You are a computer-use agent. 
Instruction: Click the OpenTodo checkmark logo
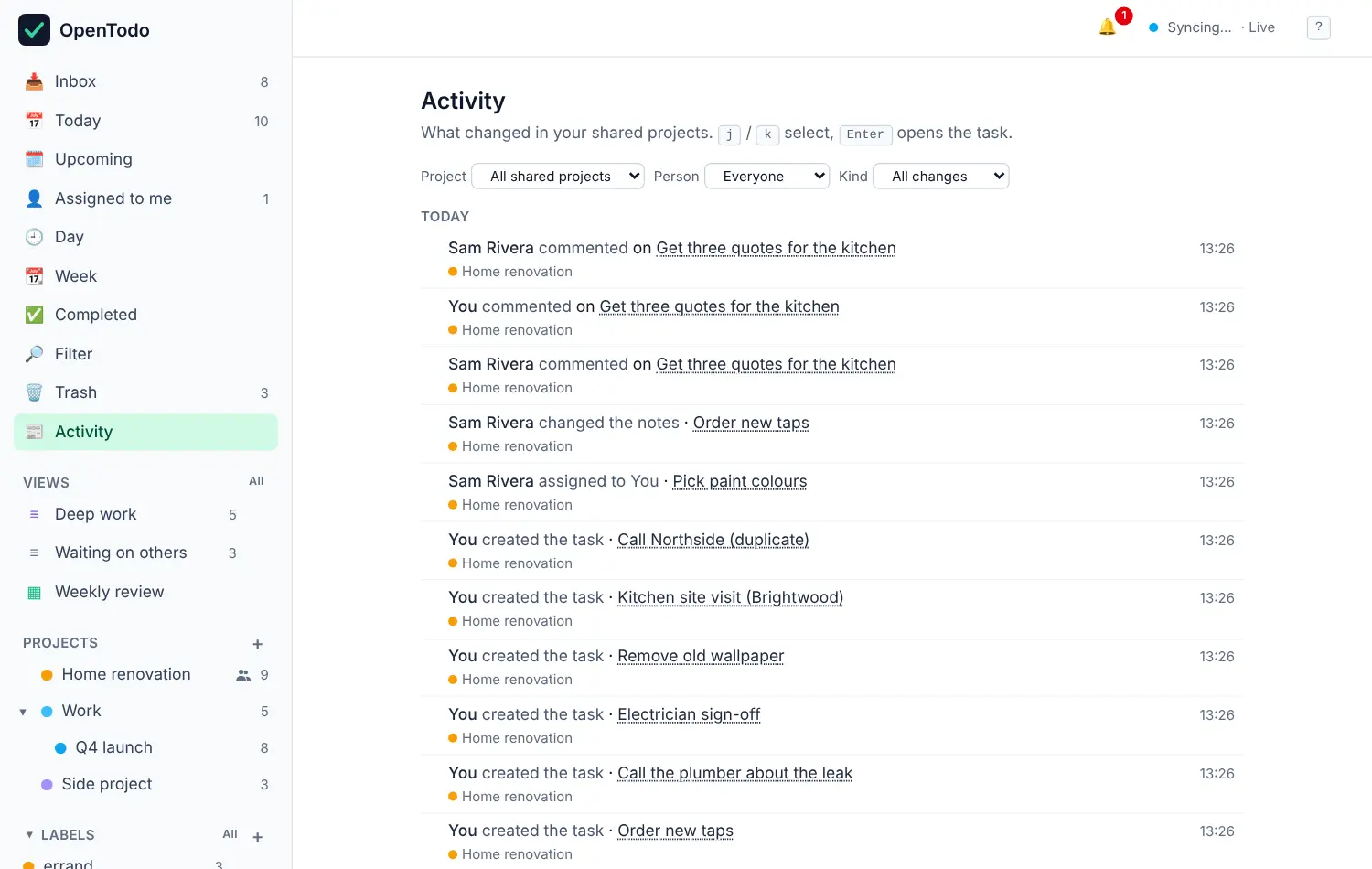point(34,30)
